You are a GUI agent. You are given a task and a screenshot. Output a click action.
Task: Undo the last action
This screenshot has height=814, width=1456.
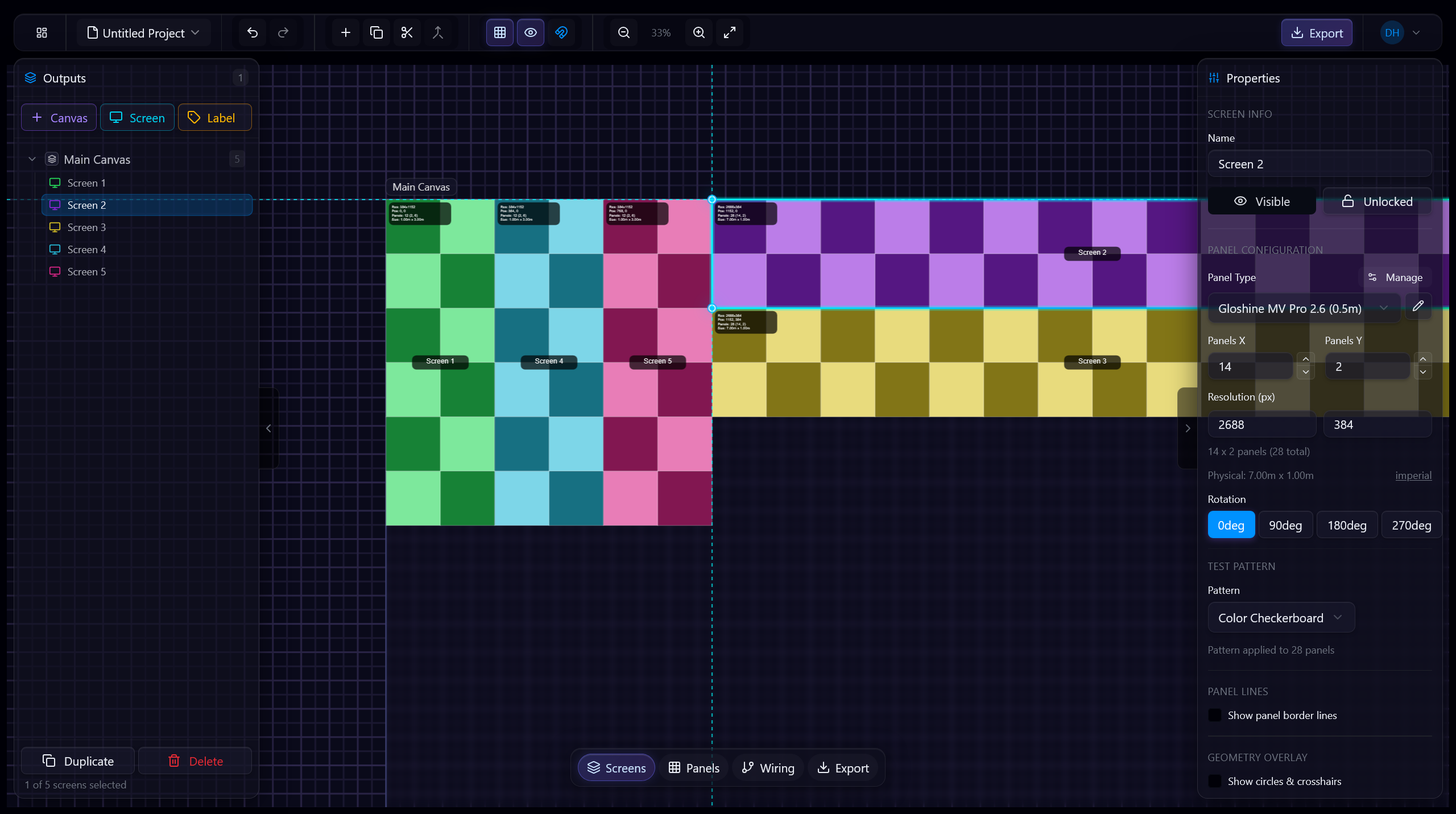[252, 32]
